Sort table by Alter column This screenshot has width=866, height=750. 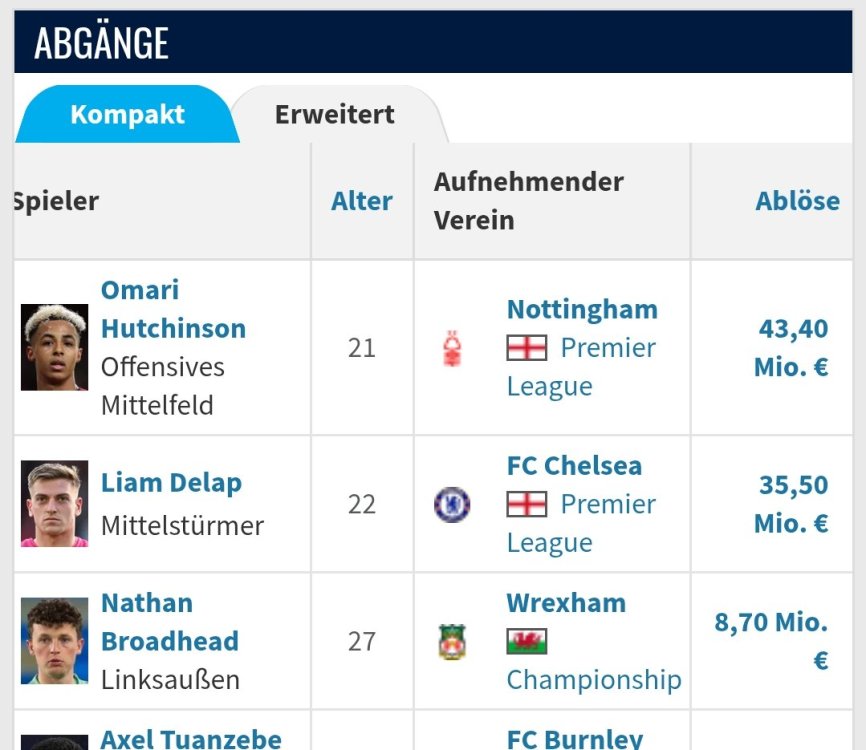362,201
